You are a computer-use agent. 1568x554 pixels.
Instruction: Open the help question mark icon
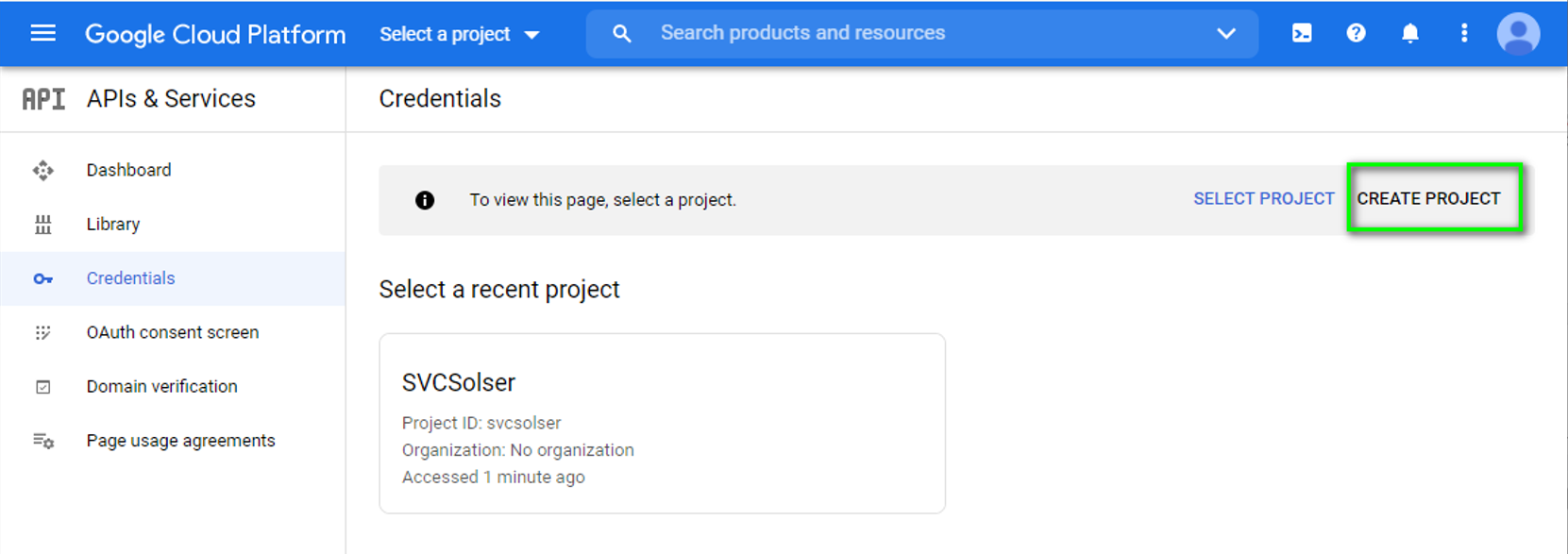click(1356, 33)
